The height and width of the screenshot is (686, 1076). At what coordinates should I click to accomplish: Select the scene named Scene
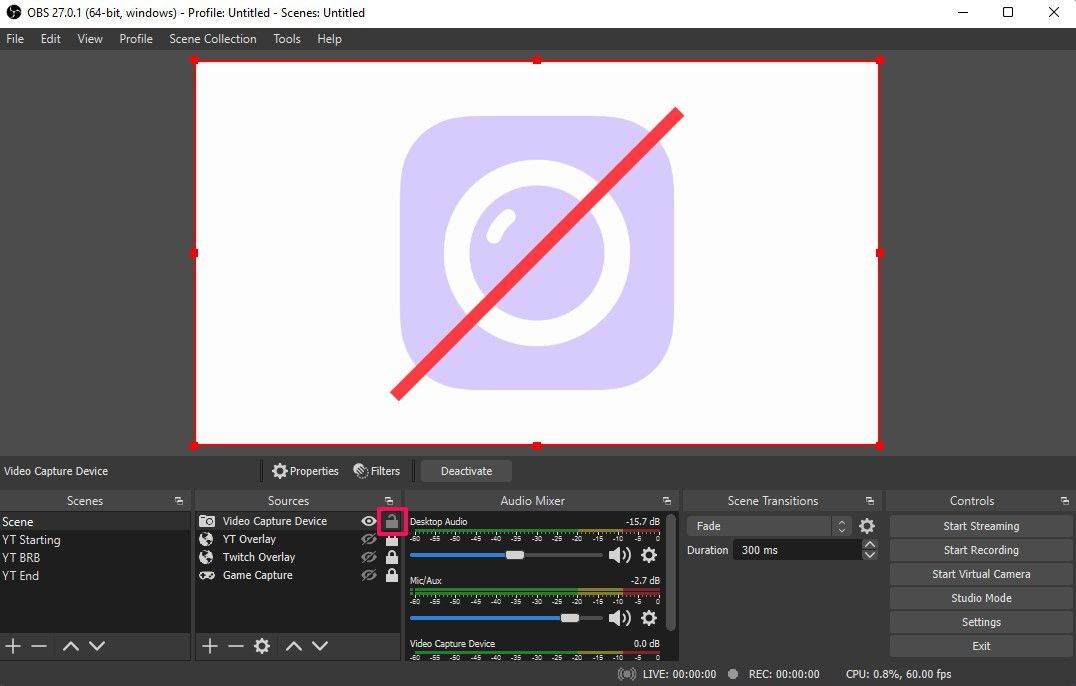click(x=95, y=522)
